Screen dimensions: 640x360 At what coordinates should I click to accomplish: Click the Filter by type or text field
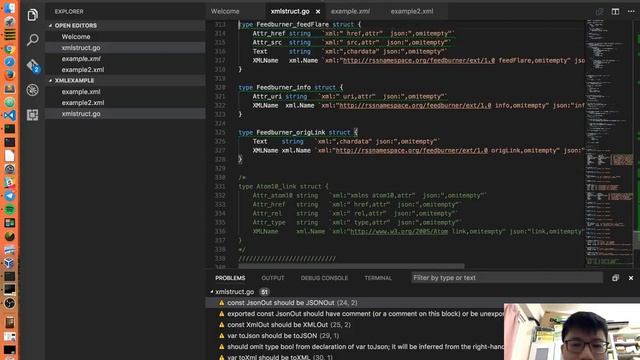pos(507,278)
